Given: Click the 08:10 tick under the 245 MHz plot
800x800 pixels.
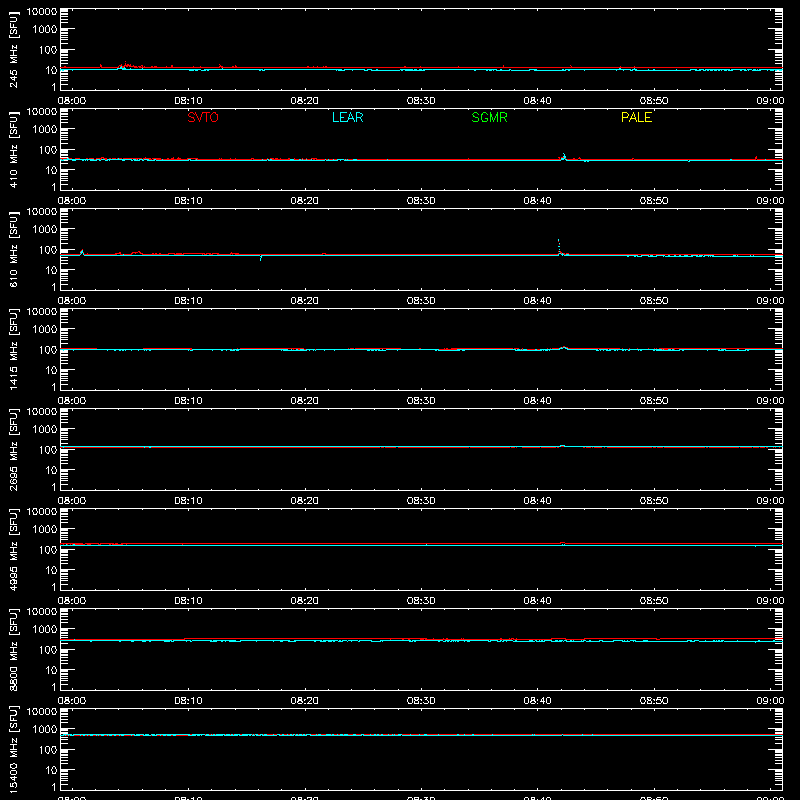Looking at the screenshot, I should pos(188,101).
